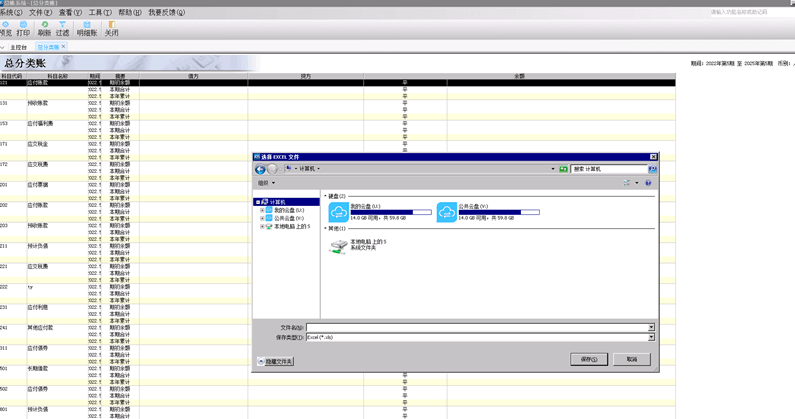Open the 保存类型 file type dropdown
Image resolution: width=795 pixels, height=419 pixels.
[651, 337]
